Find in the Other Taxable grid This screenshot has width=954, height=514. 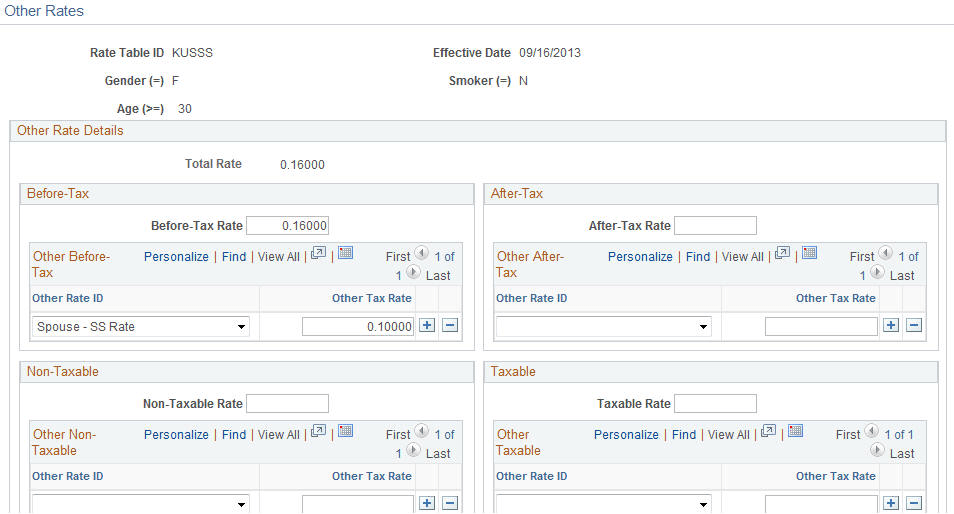click(x=684, y=435)
